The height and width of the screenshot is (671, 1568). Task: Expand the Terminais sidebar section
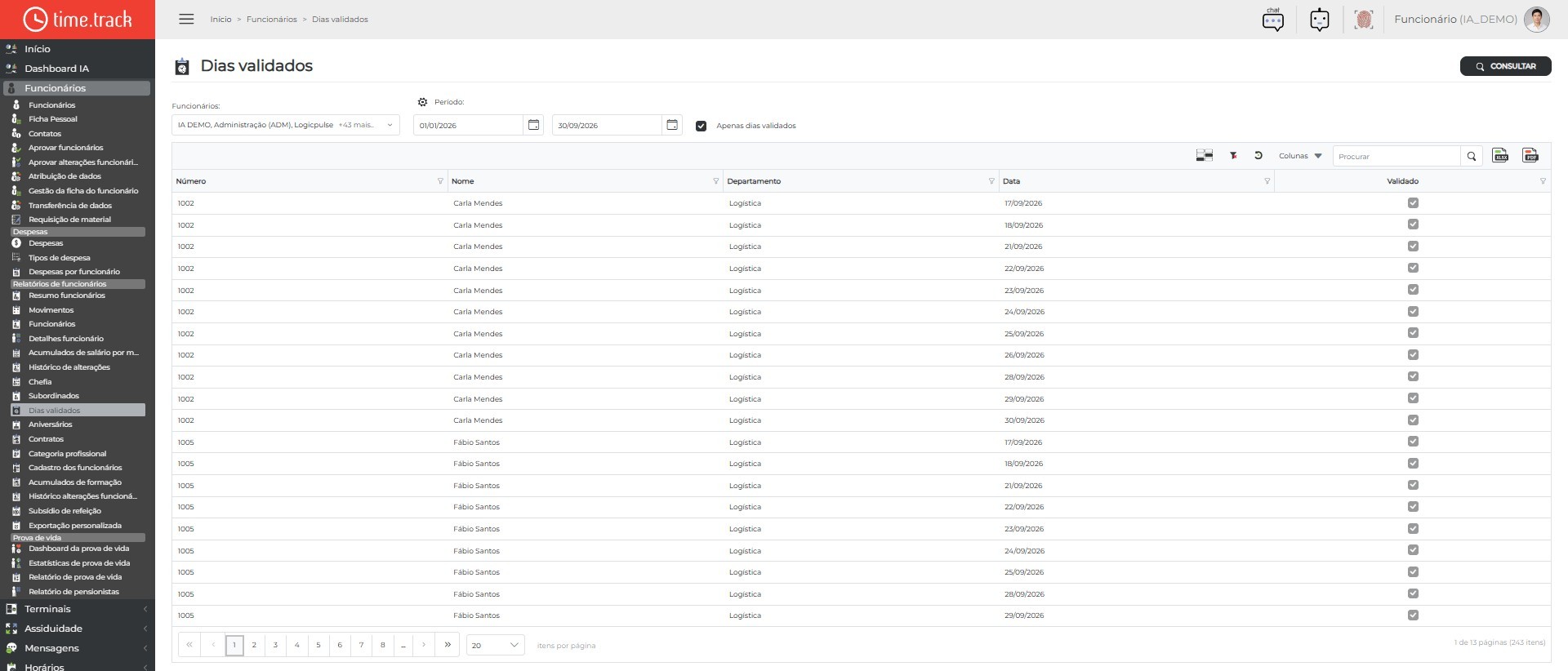tap(78, 609)
